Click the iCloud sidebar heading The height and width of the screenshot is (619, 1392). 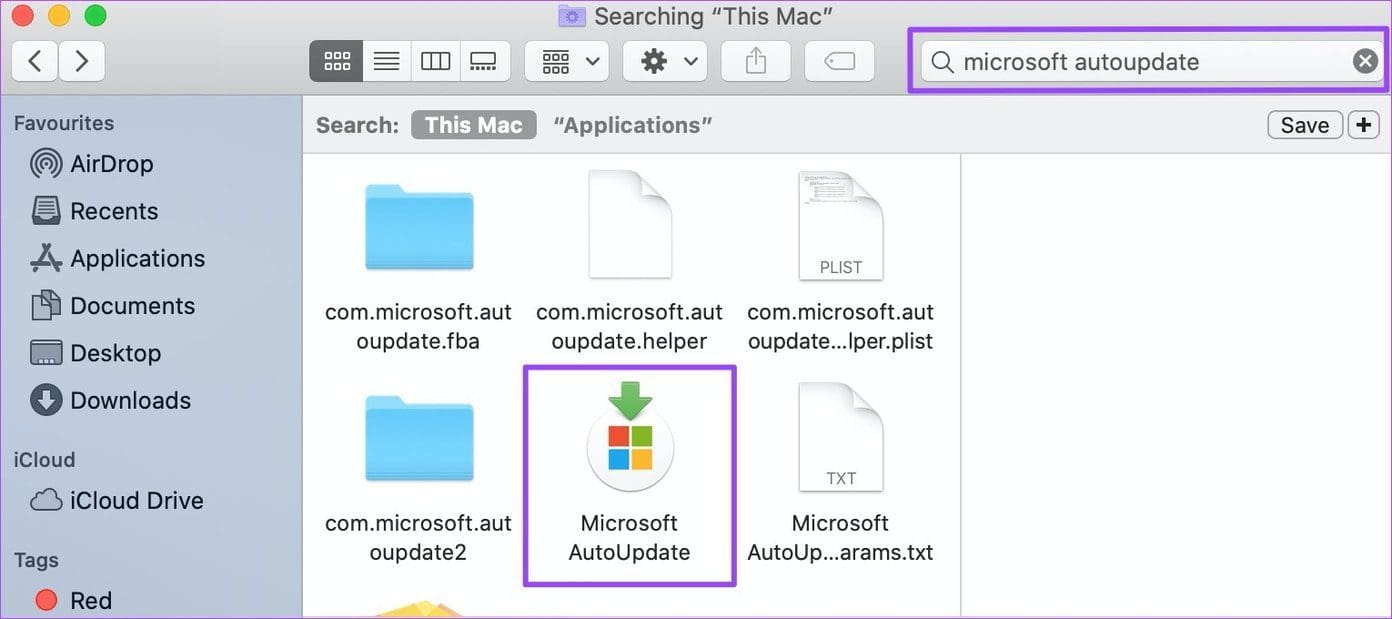(44, 460)
